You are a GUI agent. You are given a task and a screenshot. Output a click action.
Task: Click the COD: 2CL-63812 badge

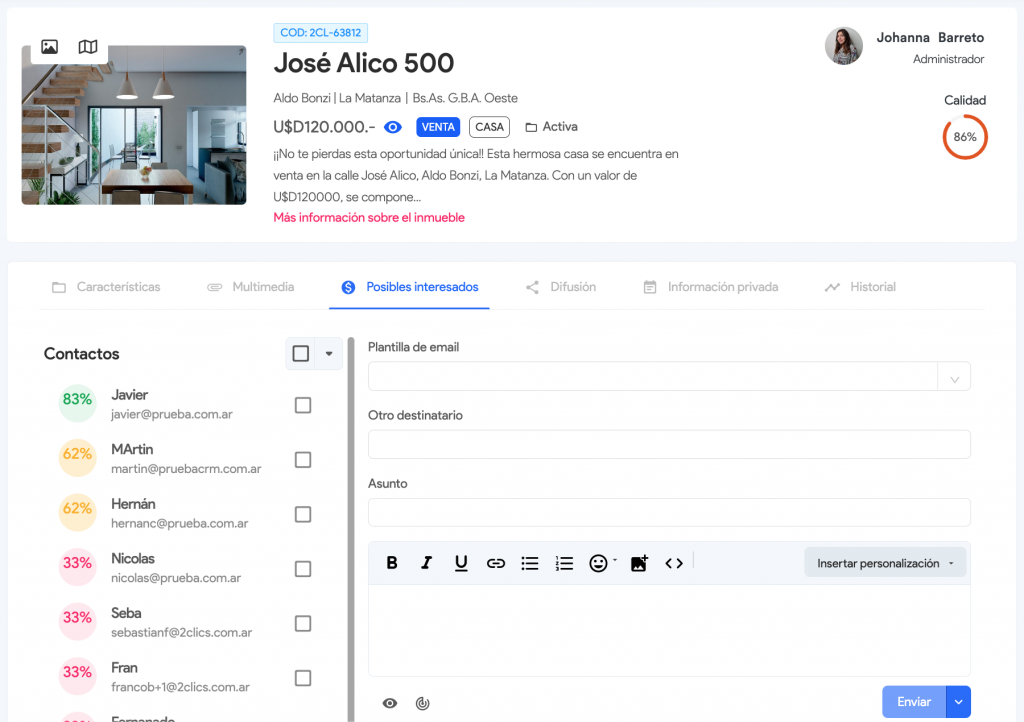click(321, 33)
